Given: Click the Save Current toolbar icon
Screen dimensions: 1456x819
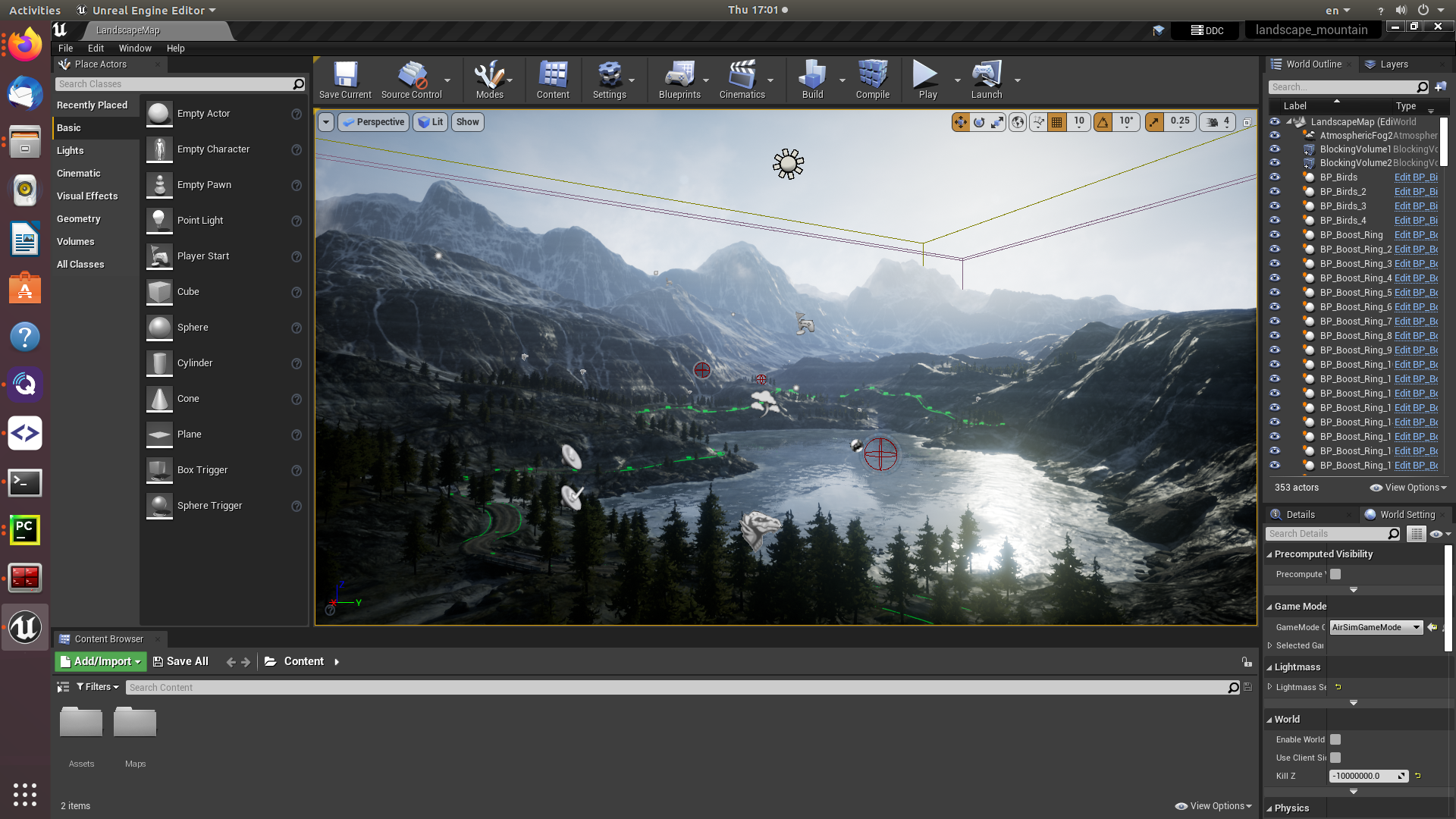Looking at the screenshot, I should tap(345, 80).
